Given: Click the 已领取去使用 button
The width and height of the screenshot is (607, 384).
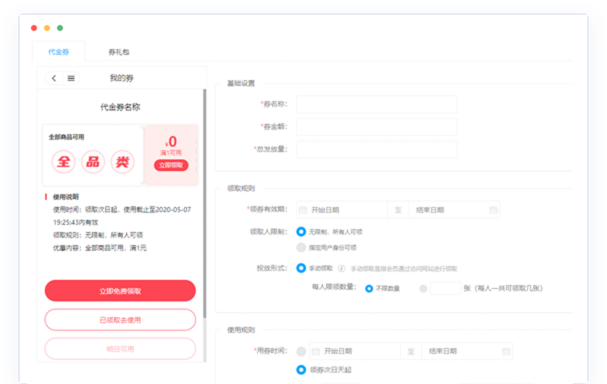Looking at the screenshot, I should tap(120, 320).
